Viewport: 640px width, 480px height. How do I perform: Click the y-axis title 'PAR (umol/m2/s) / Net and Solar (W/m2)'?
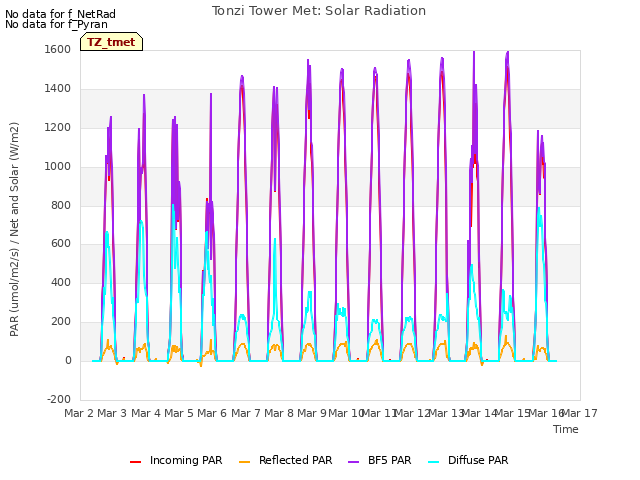(14, 229)
